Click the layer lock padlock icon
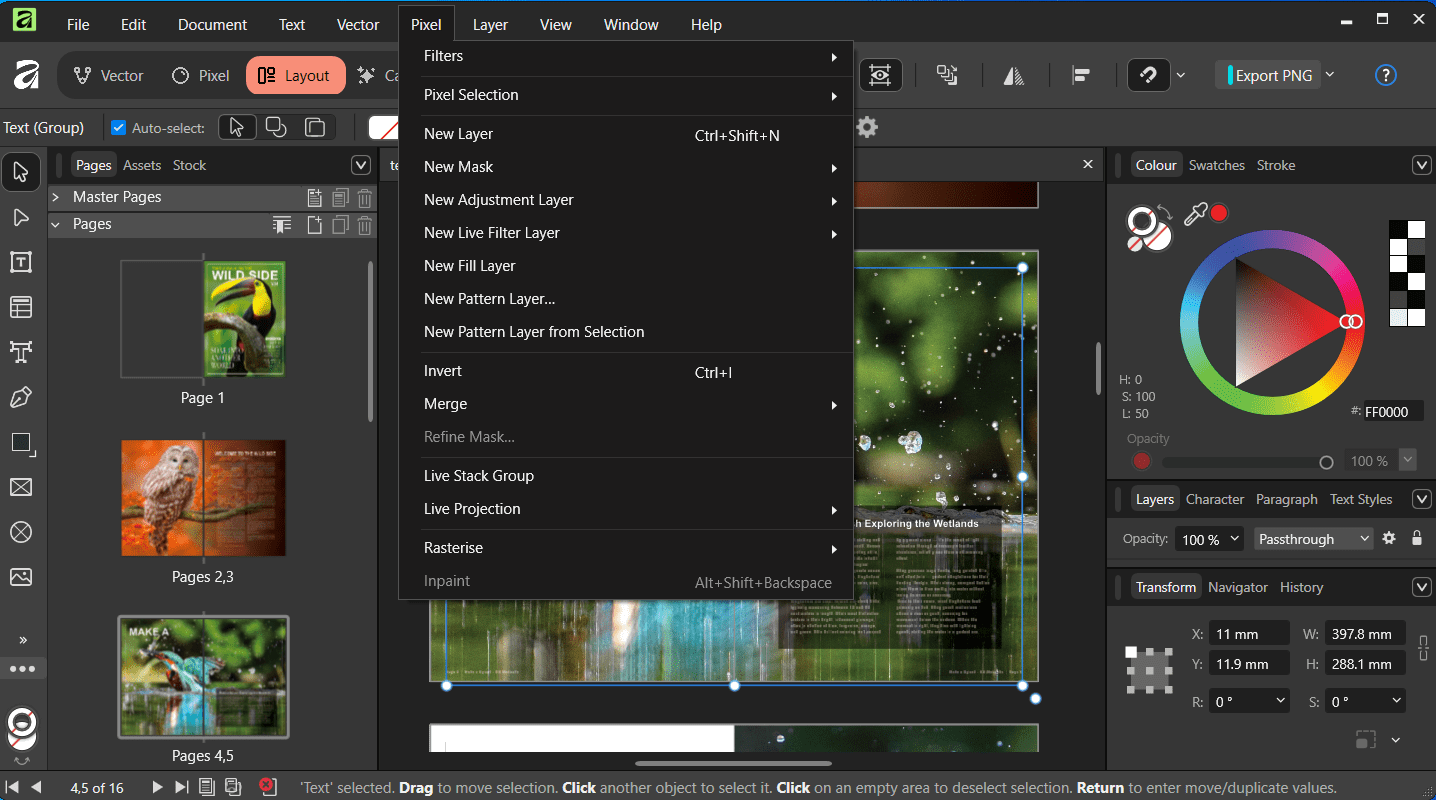The image size is (1436, 800). [1416, 539]
